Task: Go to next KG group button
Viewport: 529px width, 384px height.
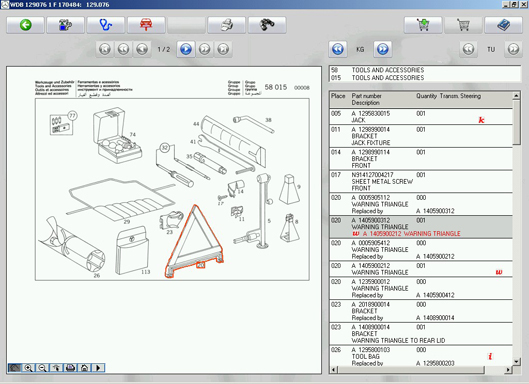Action: 383,49
